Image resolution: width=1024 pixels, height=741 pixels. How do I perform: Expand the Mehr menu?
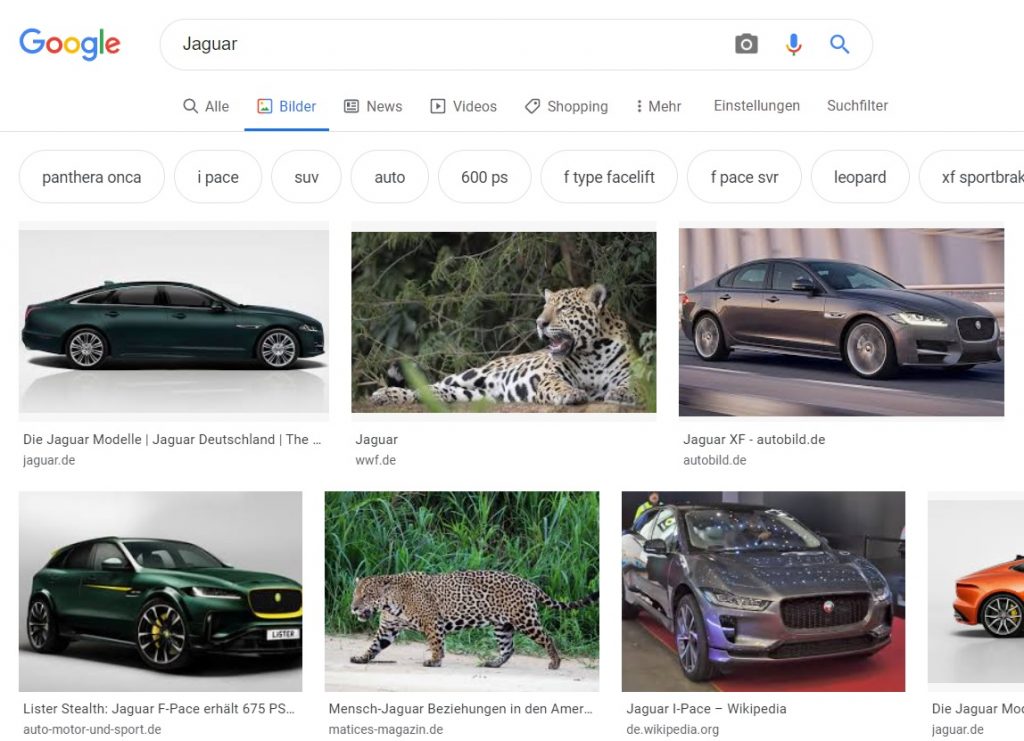[658, 106]
